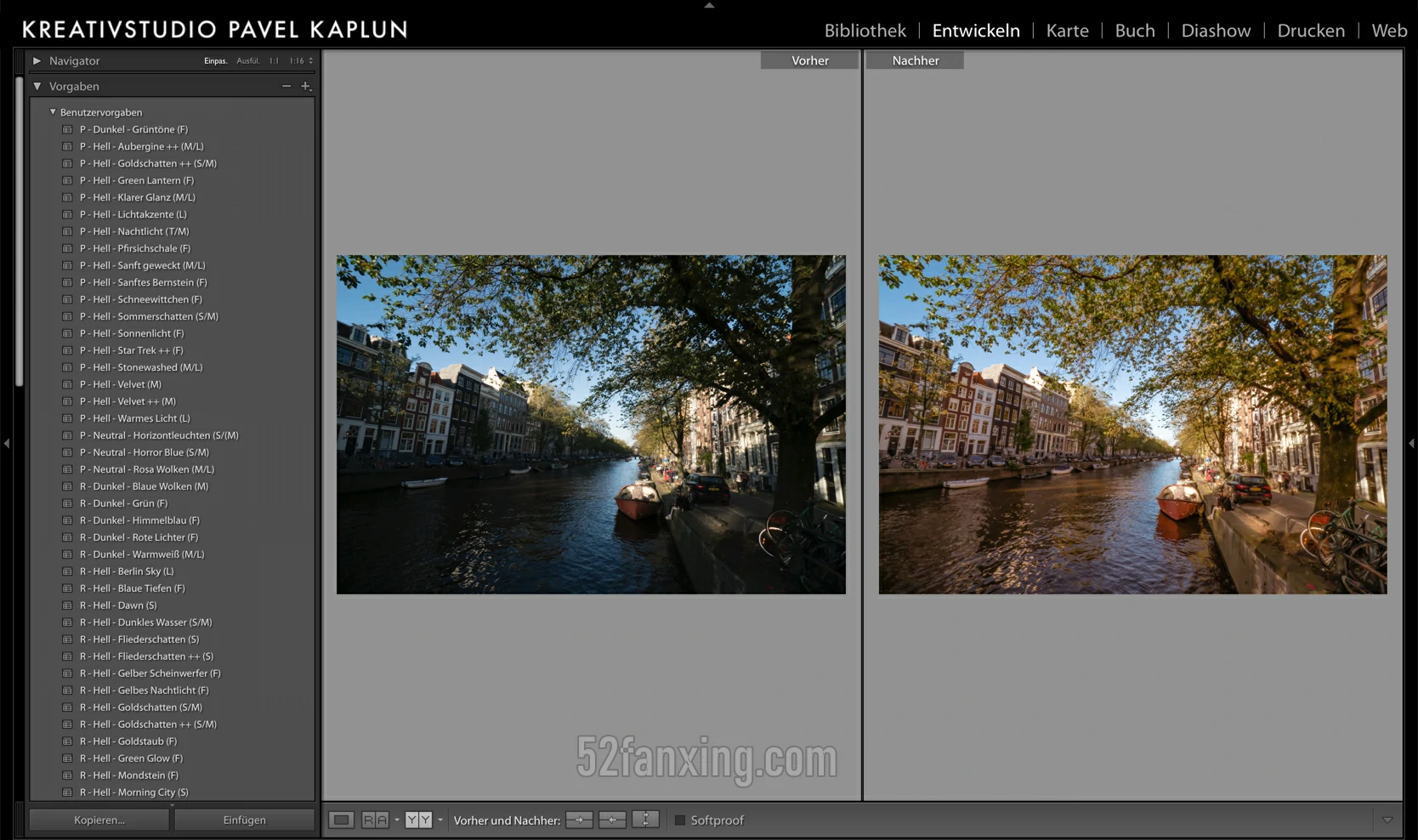
Task: Click preset icon beside P - Hell - Nachtlicht (T/M)
Action: point(67,231)
